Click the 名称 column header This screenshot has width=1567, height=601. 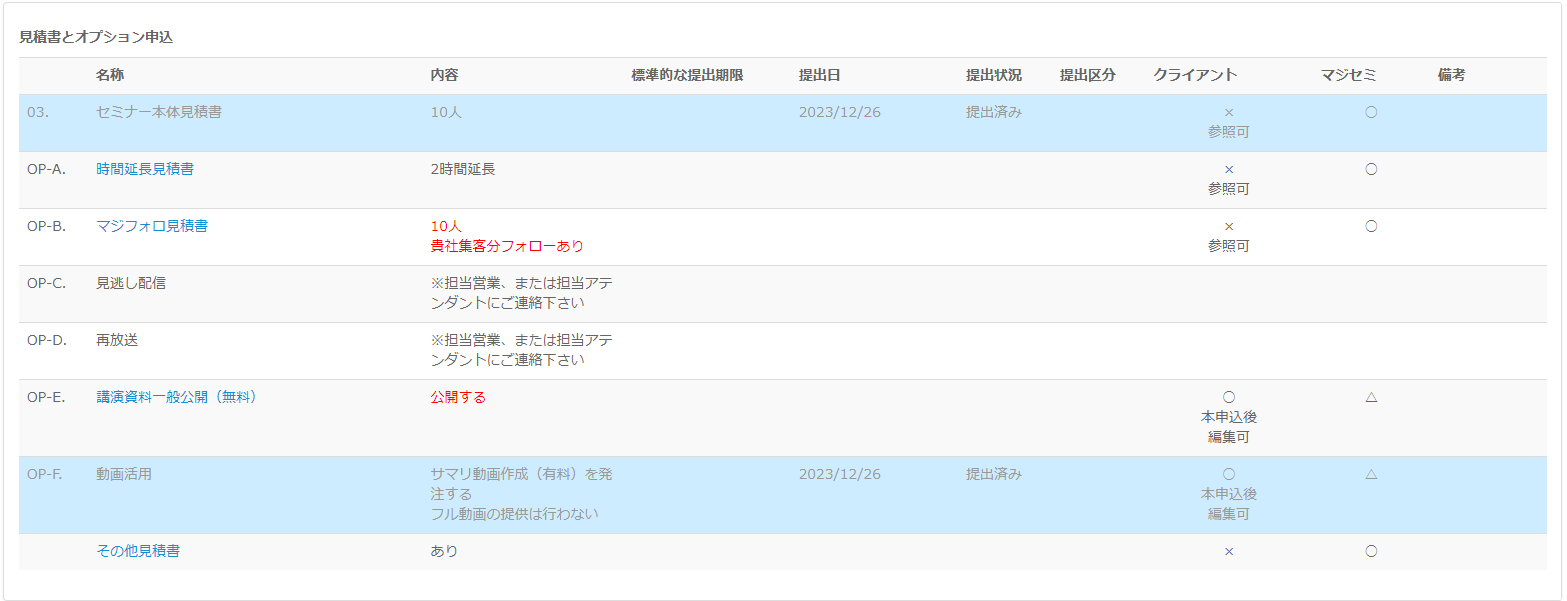[110, 75]
